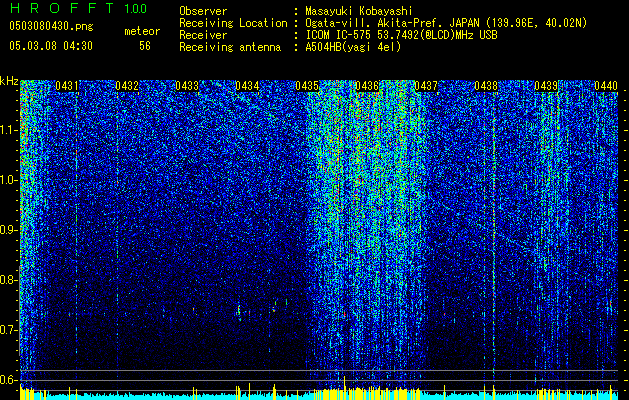629x400 pixels.
Task: Click the 0431 time marker
Action: point(67,86)
